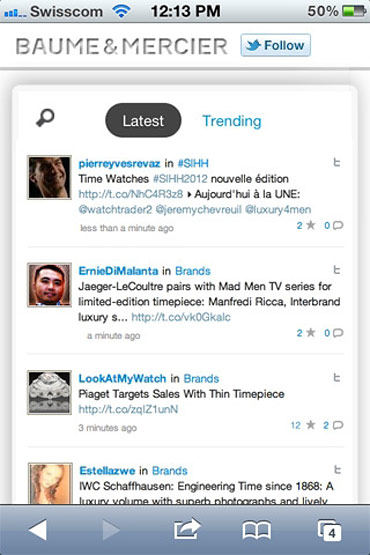Tap star icon on pierreyvesrevaz tweet
Viewport: 370px width, 555px height.
311,225
